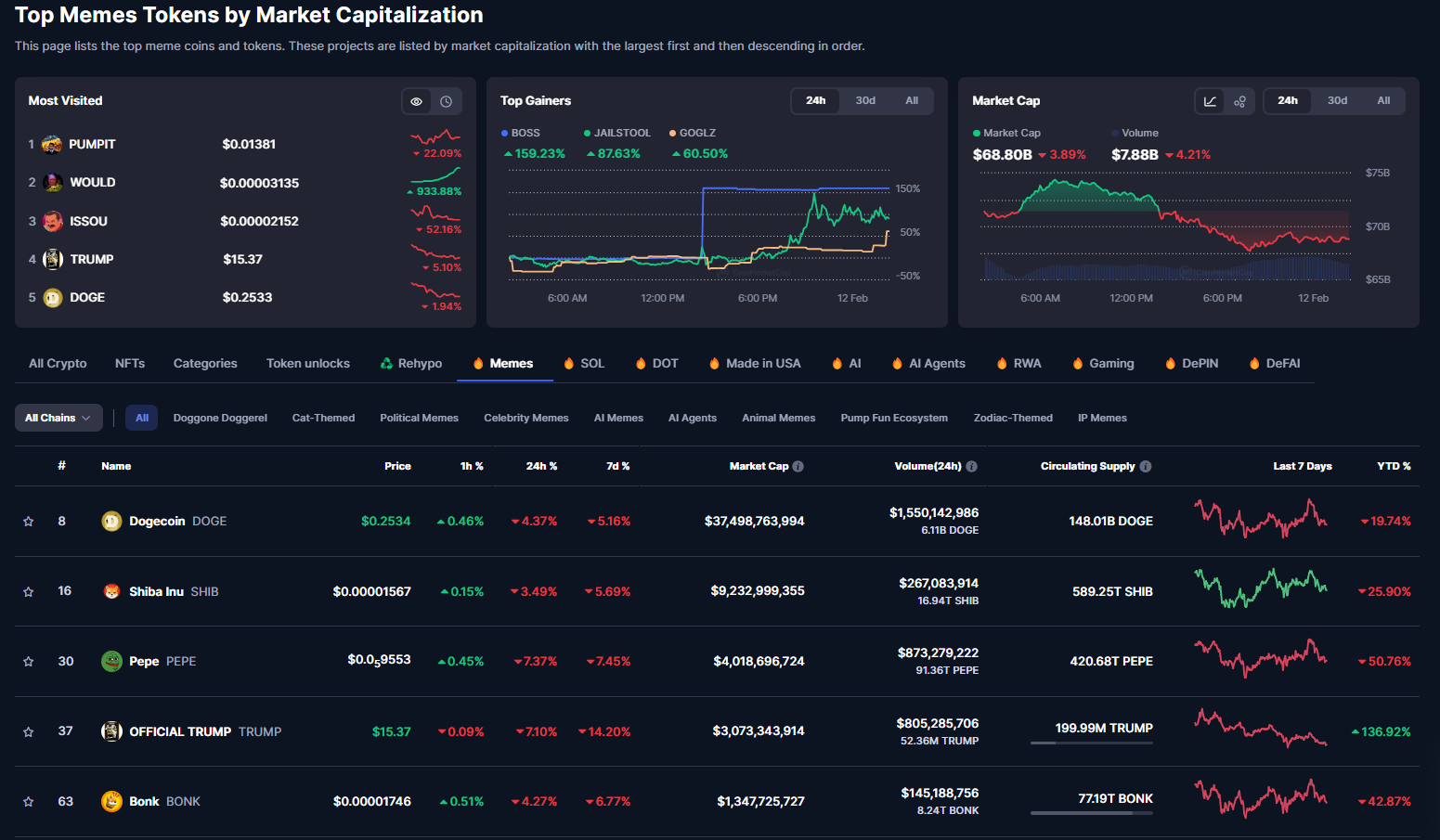Toggle BOSS series in Top Gainers legend
The width and height of the screenshot is (1440, 840).
point(521,134)
